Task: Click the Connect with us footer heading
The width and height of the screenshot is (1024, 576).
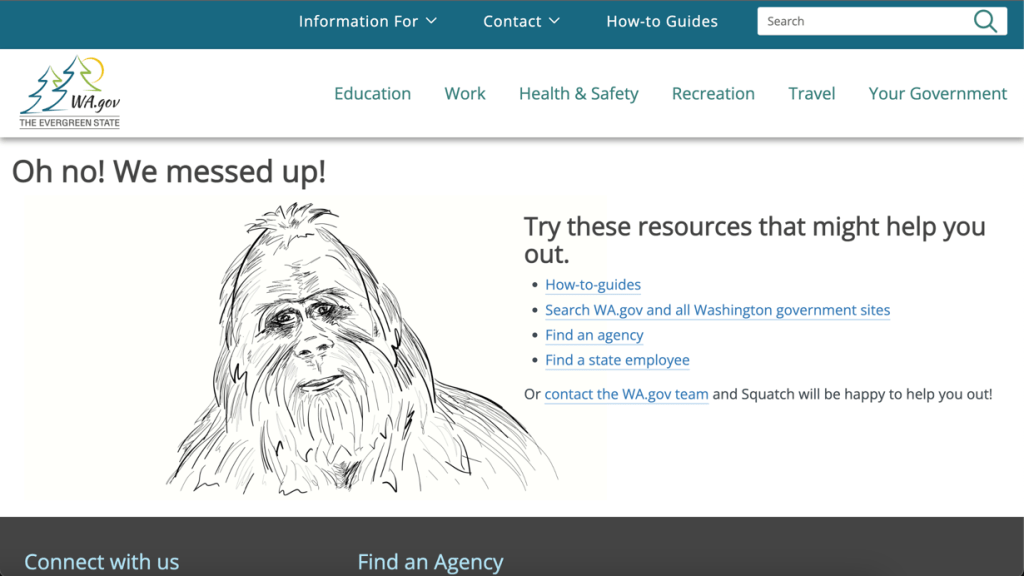Action: 101,562
